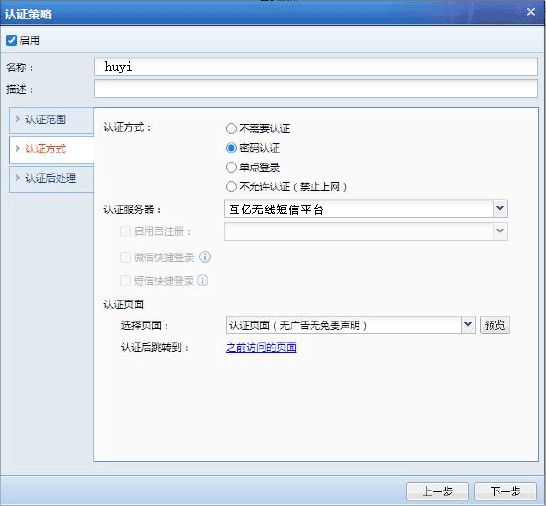Click the info icon beside 微信快捷登录
Image resolution: width=546 pixels, height=506 pixels.
point(205,257)
